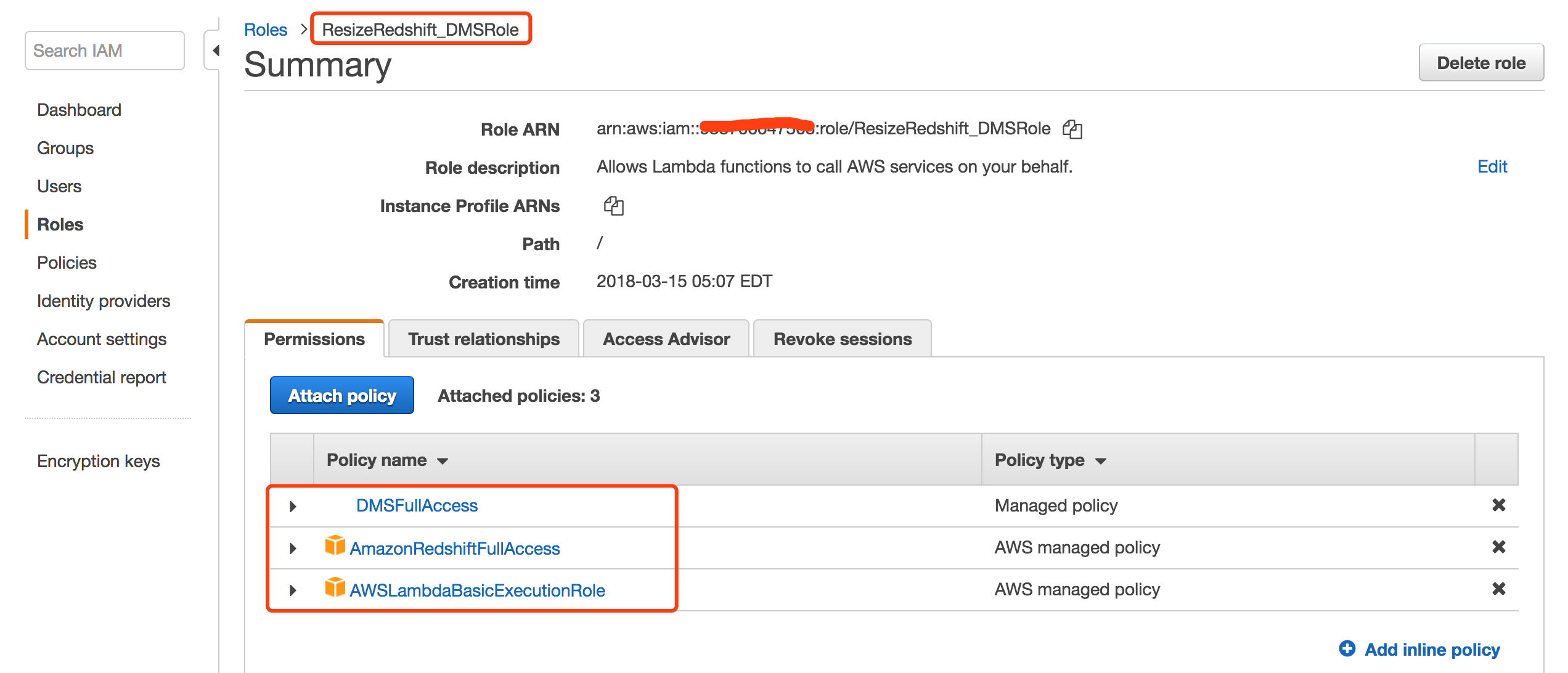The image size is (1568, 673).
Task: Click the AmazonRedshiftFullAccess orange box icon
Action: [335, 545]
